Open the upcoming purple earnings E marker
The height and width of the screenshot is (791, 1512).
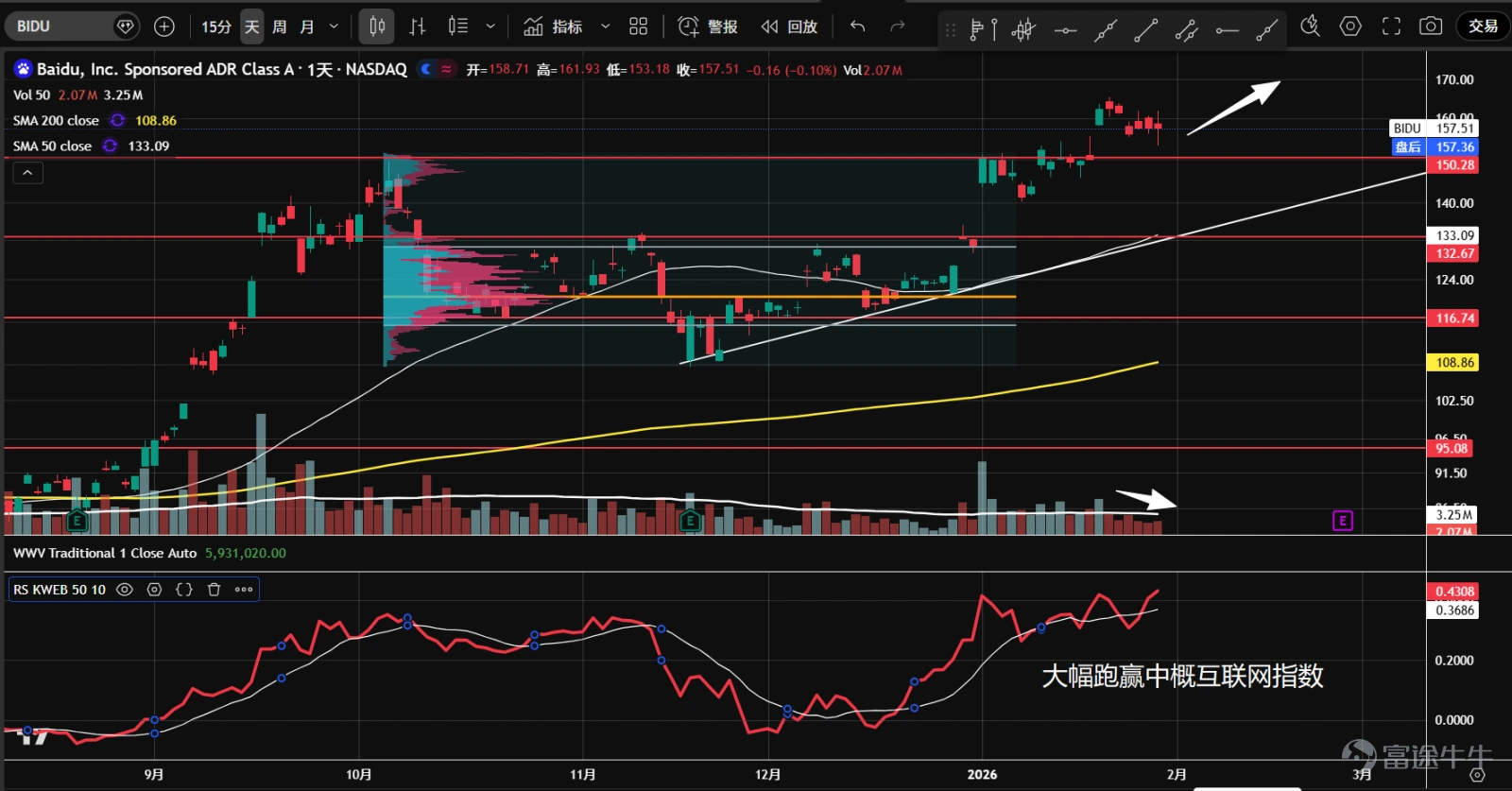[x=1342, y=521]
